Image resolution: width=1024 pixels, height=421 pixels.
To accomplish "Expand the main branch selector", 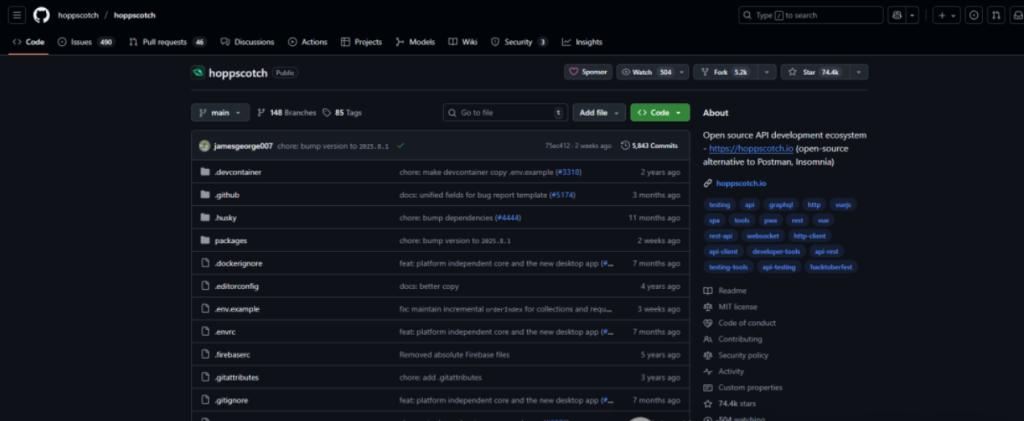I will (x=219, y=113).
